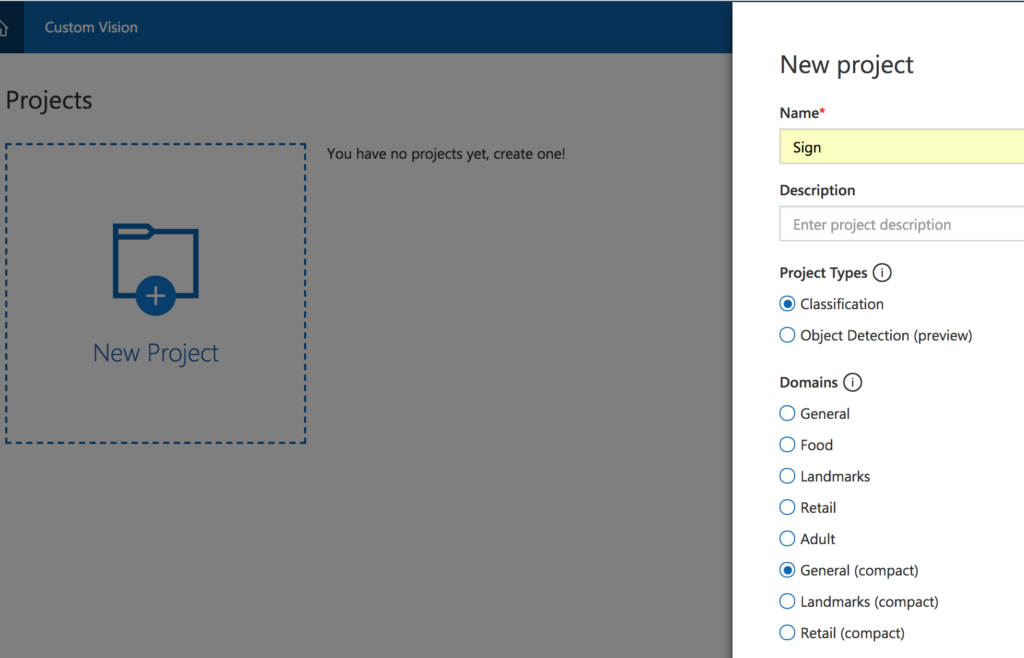The image size is (1024, 658).
Task: Click the New Project label
Action: pyautogui.click(x=155, y=353)
